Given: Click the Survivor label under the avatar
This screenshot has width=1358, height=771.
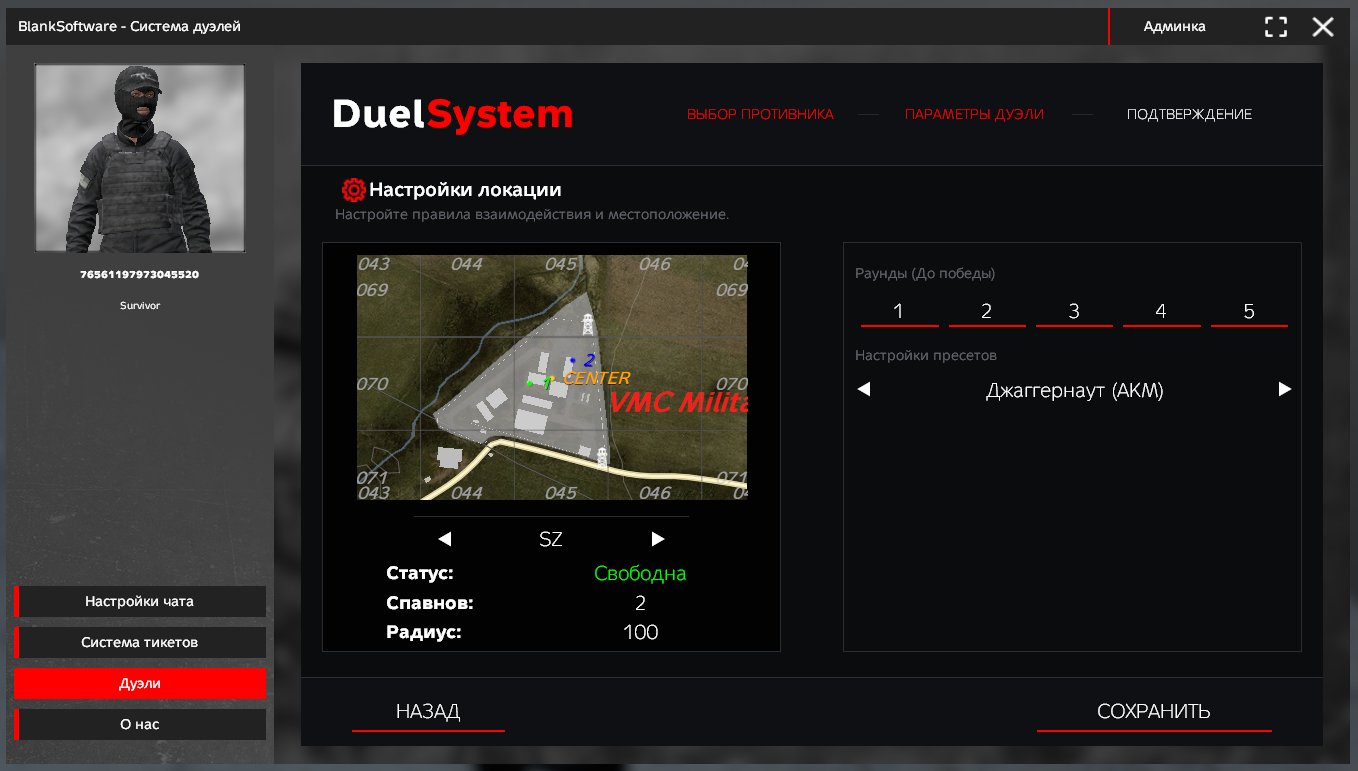Looking at the screenshot, I should click(140, 306).
